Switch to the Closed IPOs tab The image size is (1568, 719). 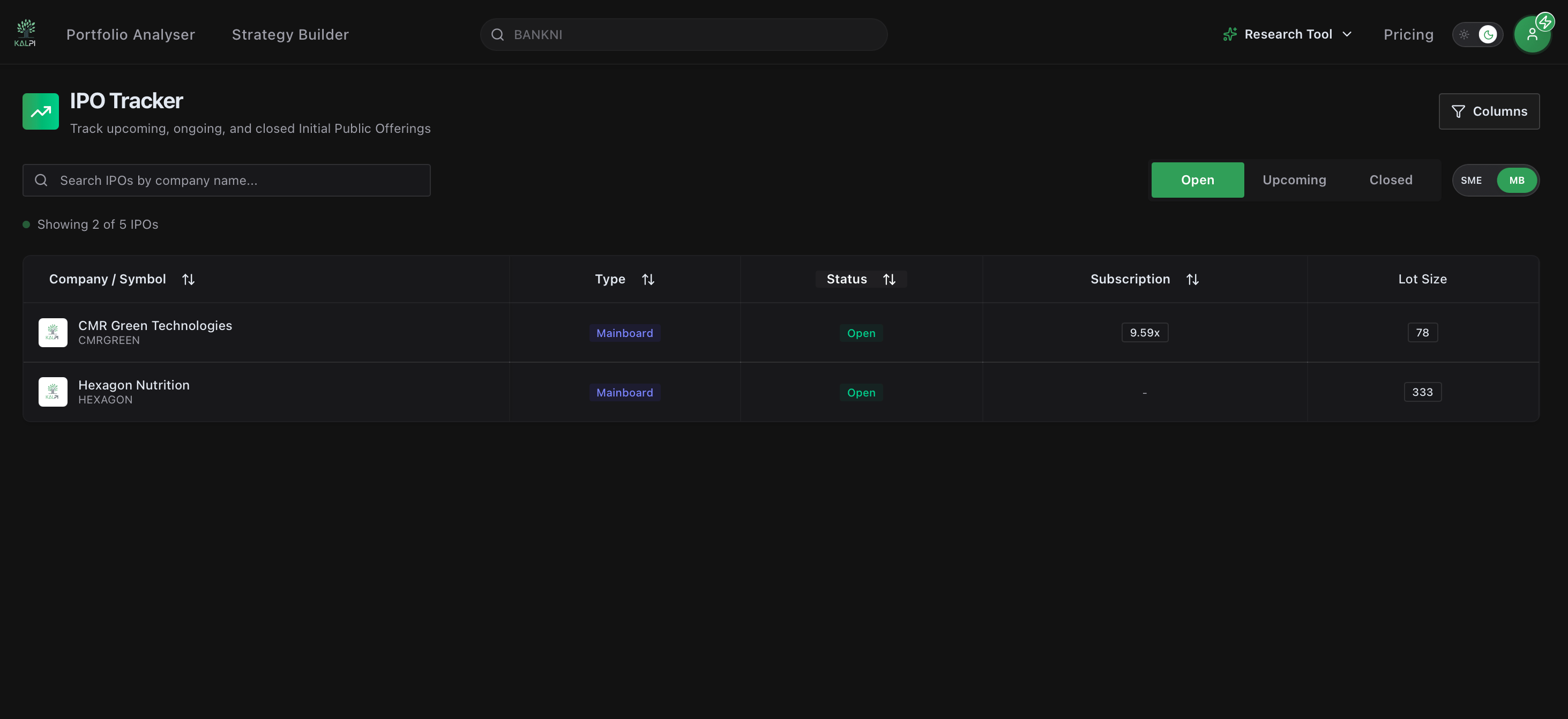(x=1390, y=180)
